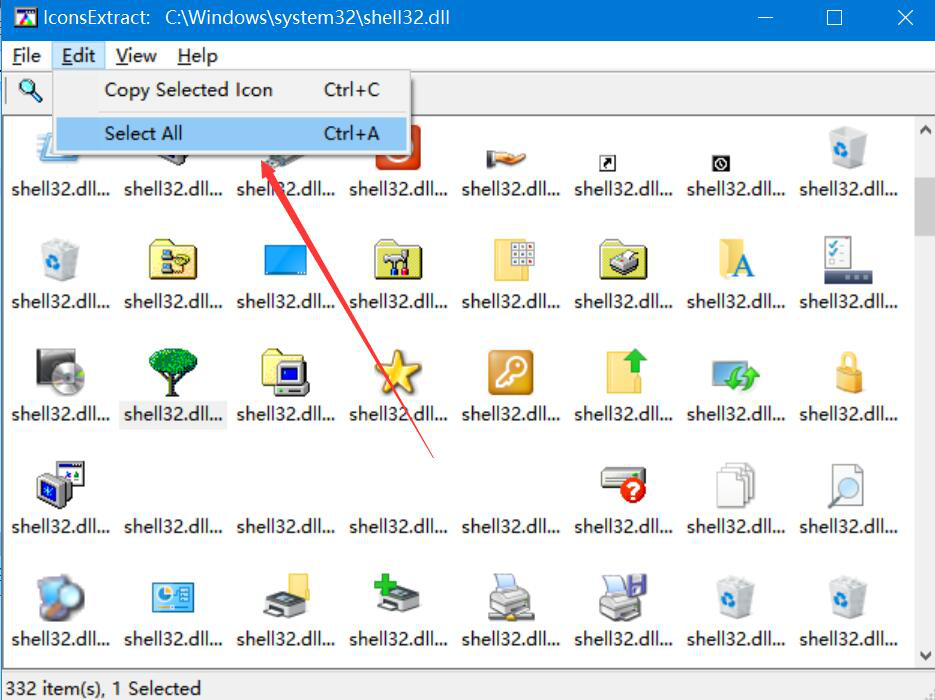Click the magnifier search toolbar icon
The height and width of the screenshot is (700, 935).
(30, 91)
